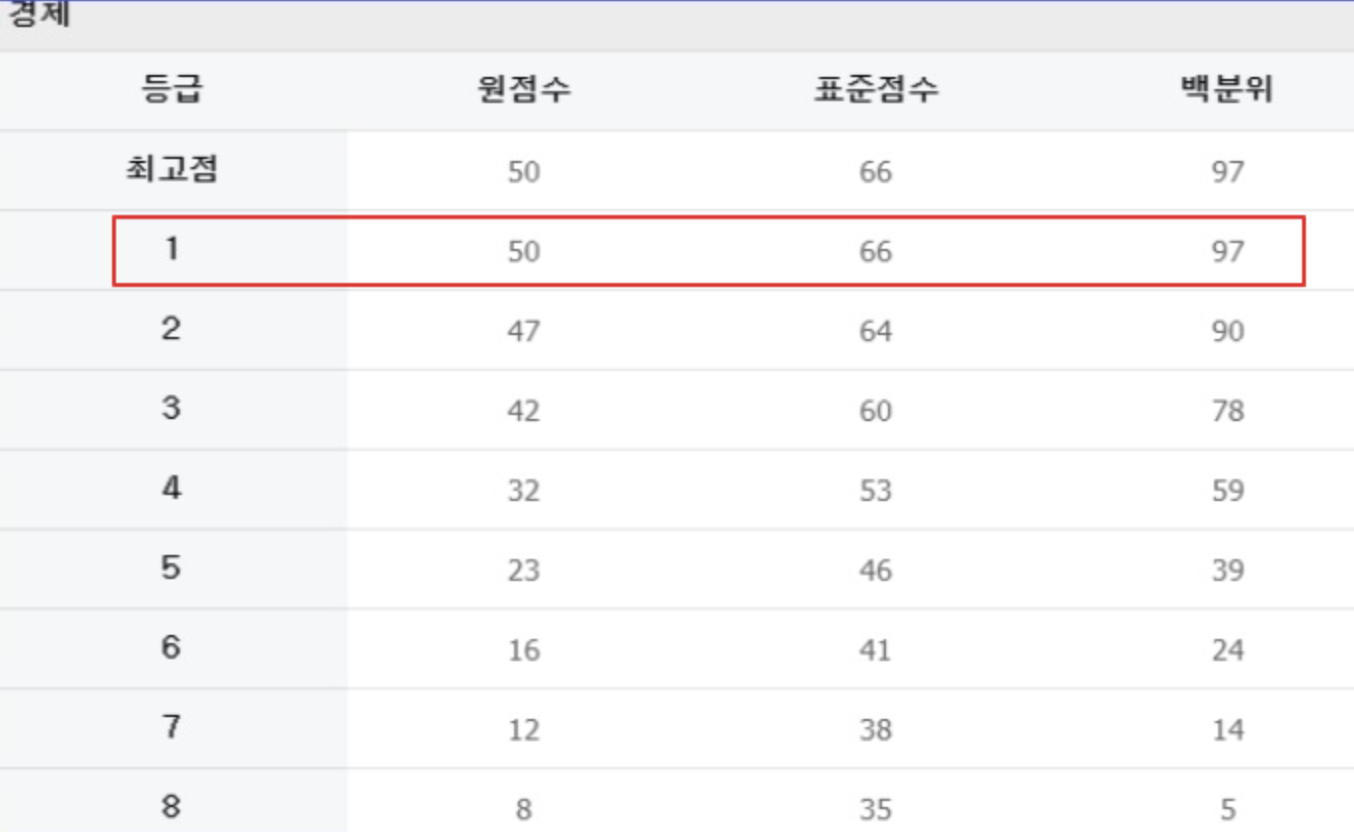Click standard score 60 in grade 3 row
The height and width of the screenshot is (832, 1354).
pos(875,411)
